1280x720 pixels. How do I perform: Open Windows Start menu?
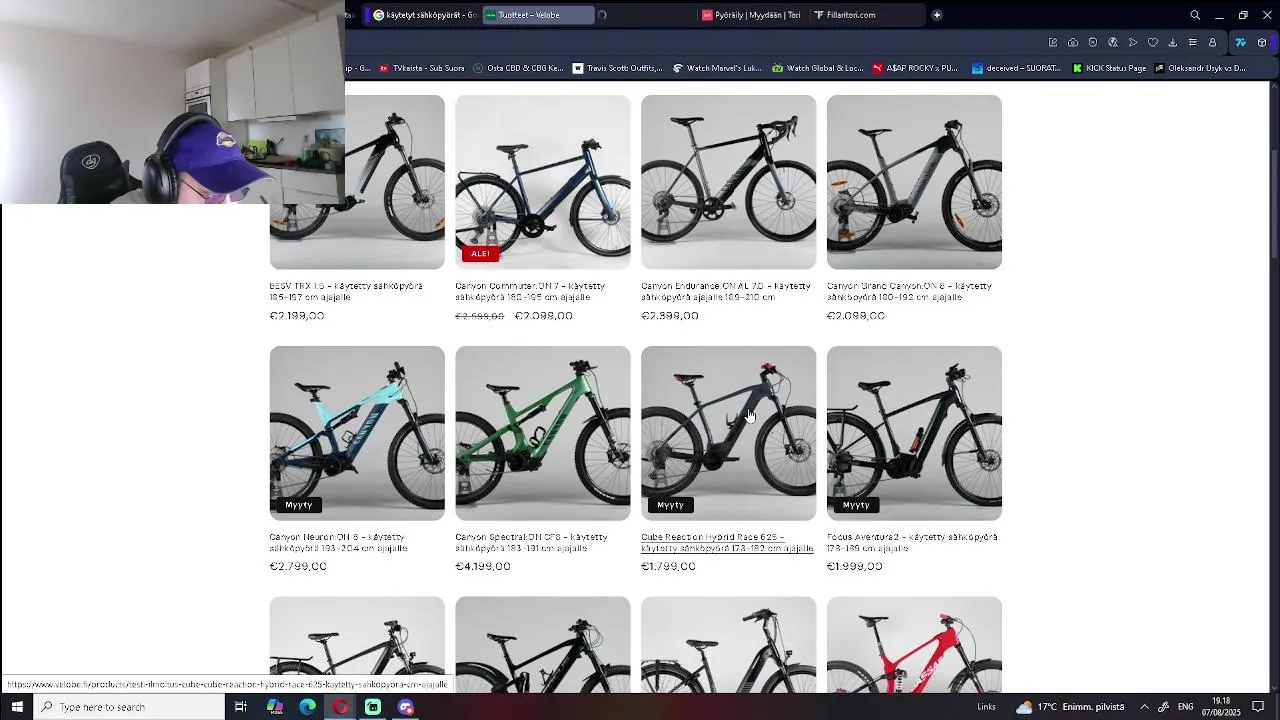point(17,707)
